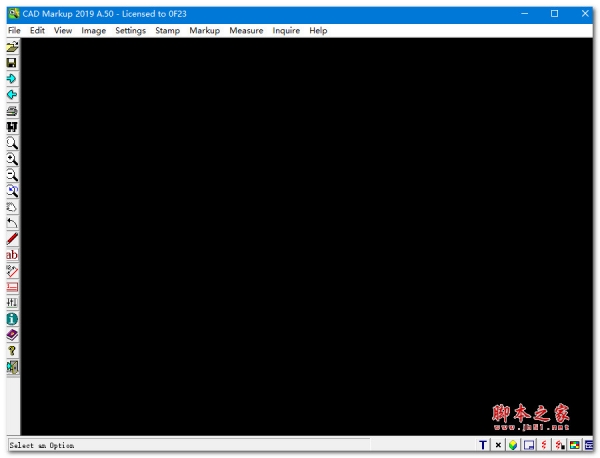This screenshot has height=458, width=600.
Task: Zoom in with the plus magnifier
Action: [12, 159]
